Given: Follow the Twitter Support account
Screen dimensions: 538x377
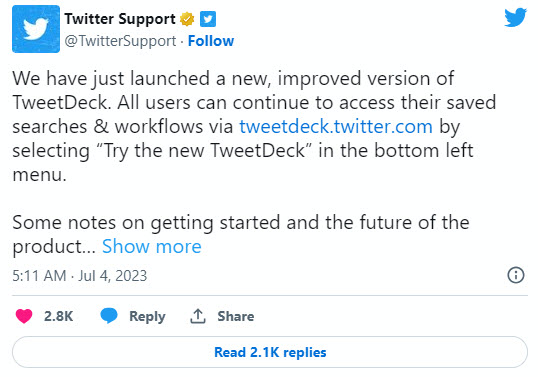Looking at the screenshot, I should tap(211, 41).
